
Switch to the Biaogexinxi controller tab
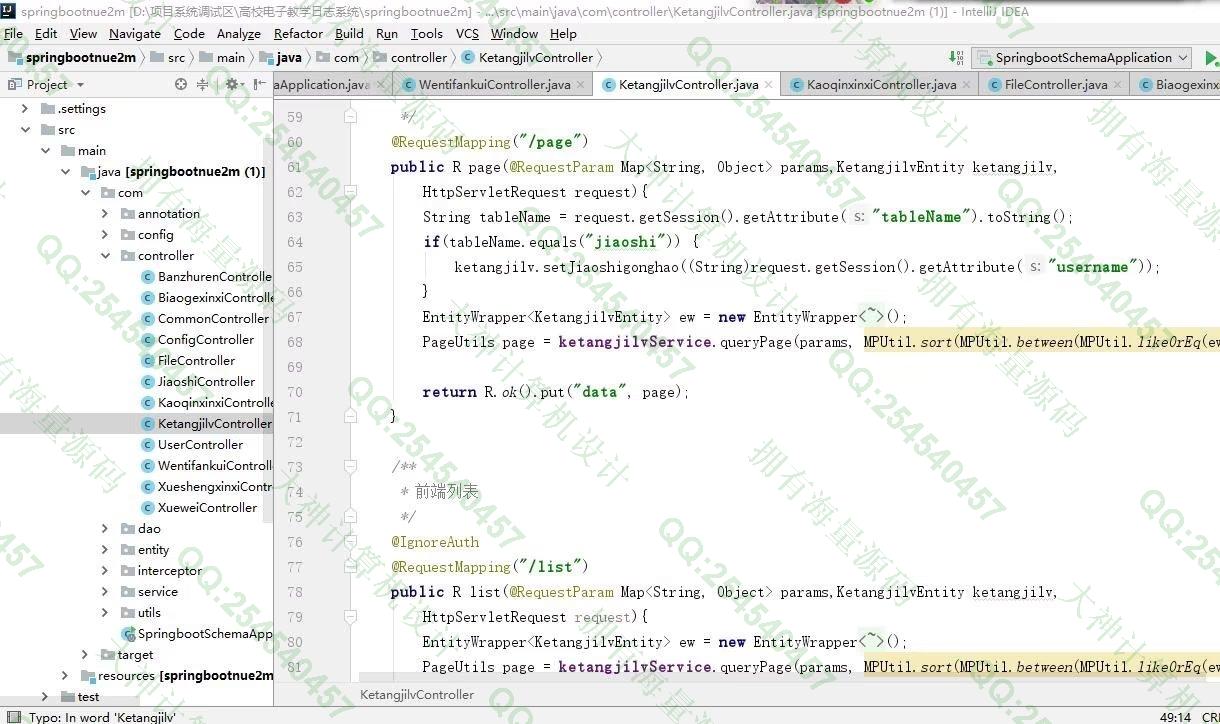point(1177,85)
